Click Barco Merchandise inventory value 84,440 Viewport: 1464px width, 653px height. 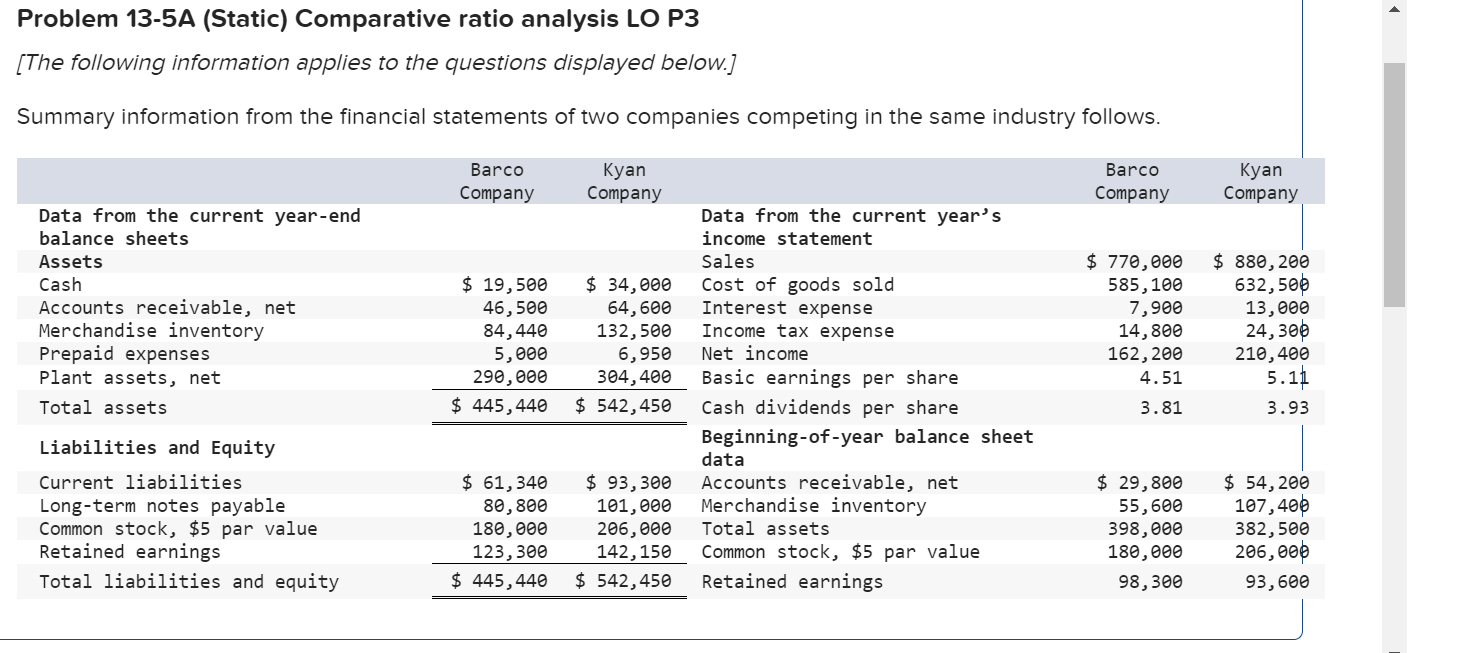(515, 331)
